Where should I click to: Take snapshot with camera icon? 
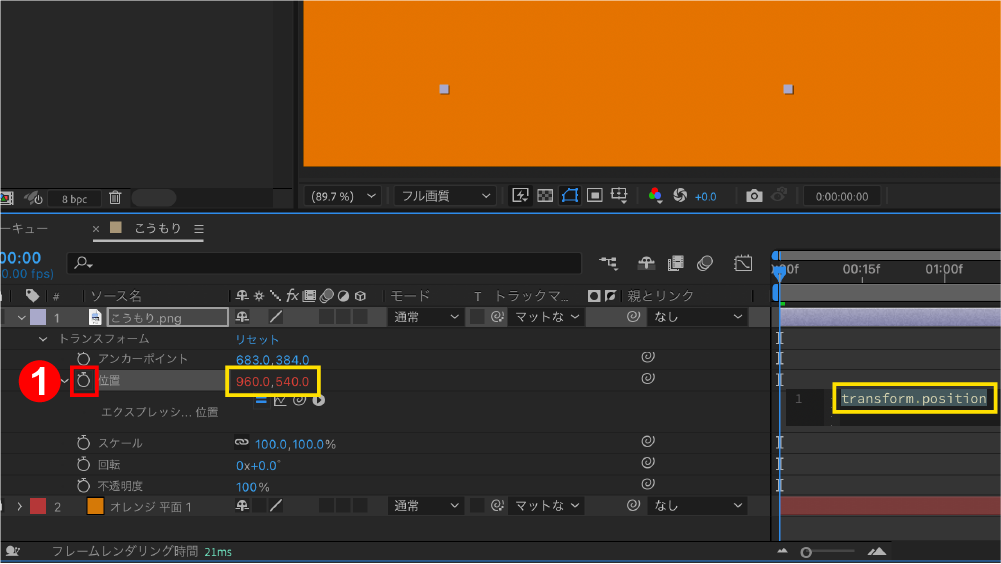[x=754, y=196]
